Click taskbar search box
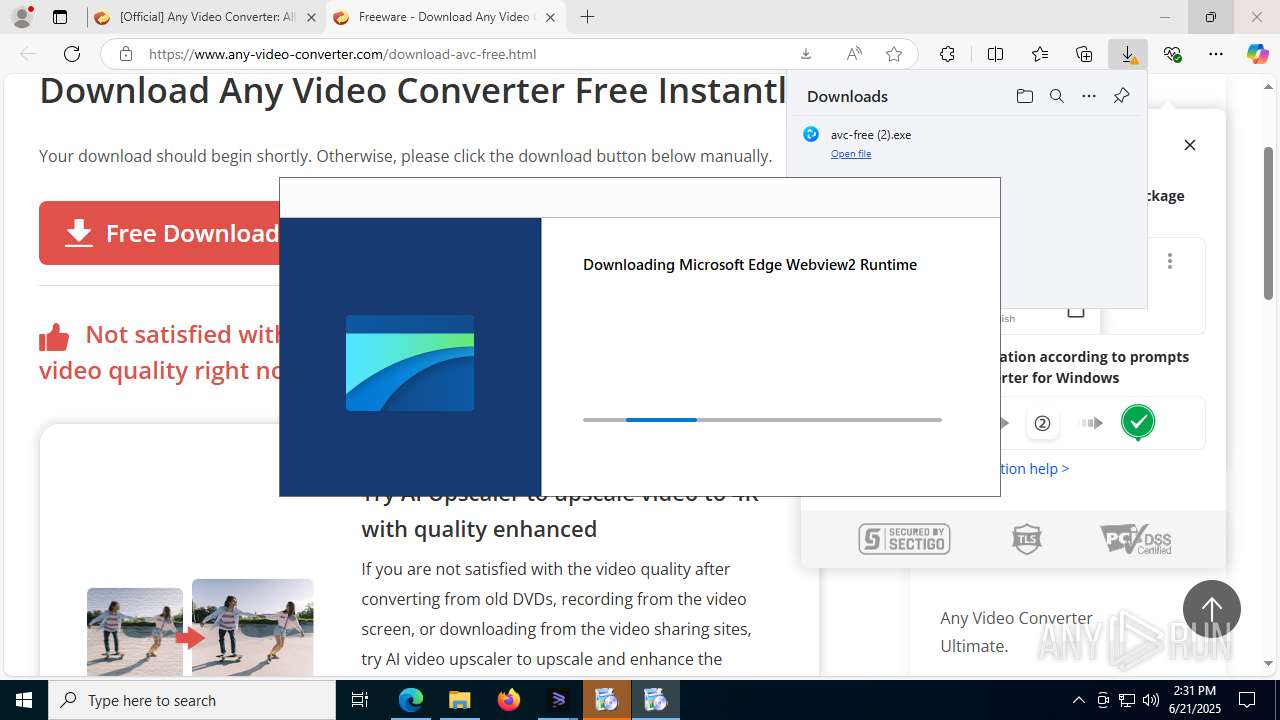Viewport: 1280px width, 720px height. coord(192,700)
